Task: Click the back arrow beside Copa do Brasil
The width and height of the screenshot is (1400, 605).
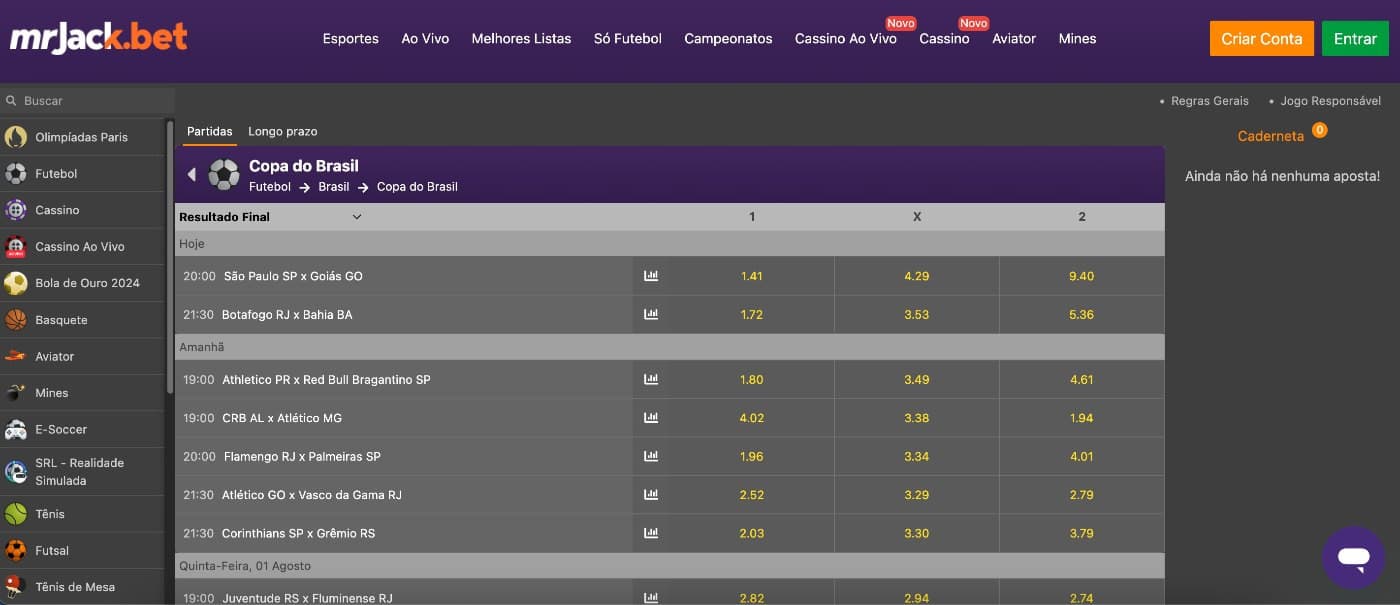Action: 192,175
